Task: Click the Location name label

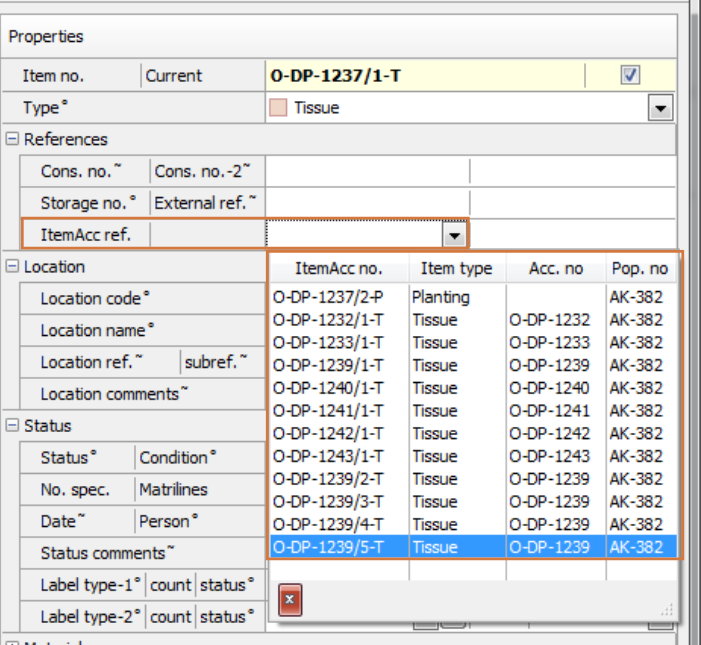Action: [97, 330]
